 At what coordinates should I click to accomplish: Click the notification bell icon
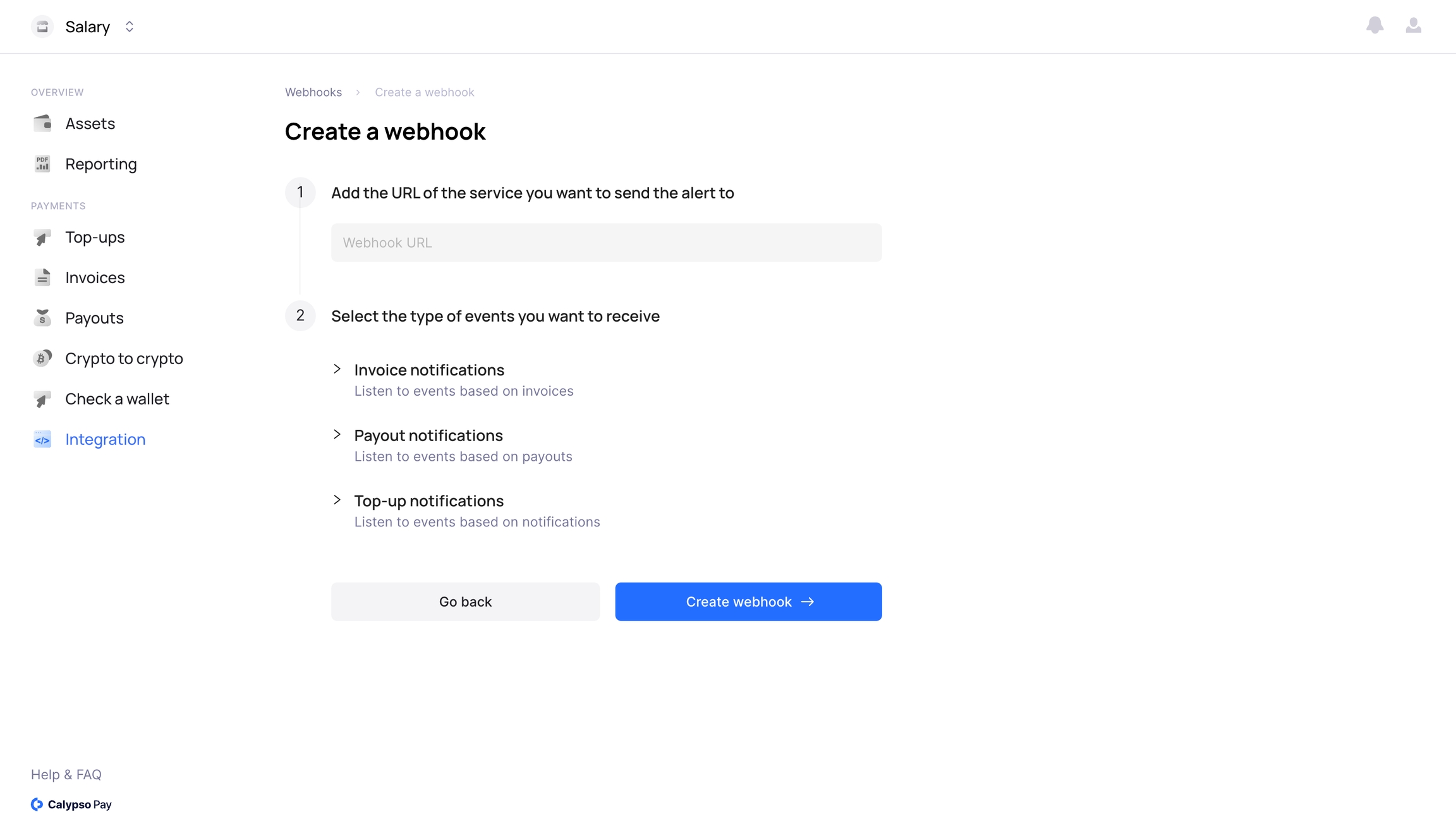pos(1374,25)
